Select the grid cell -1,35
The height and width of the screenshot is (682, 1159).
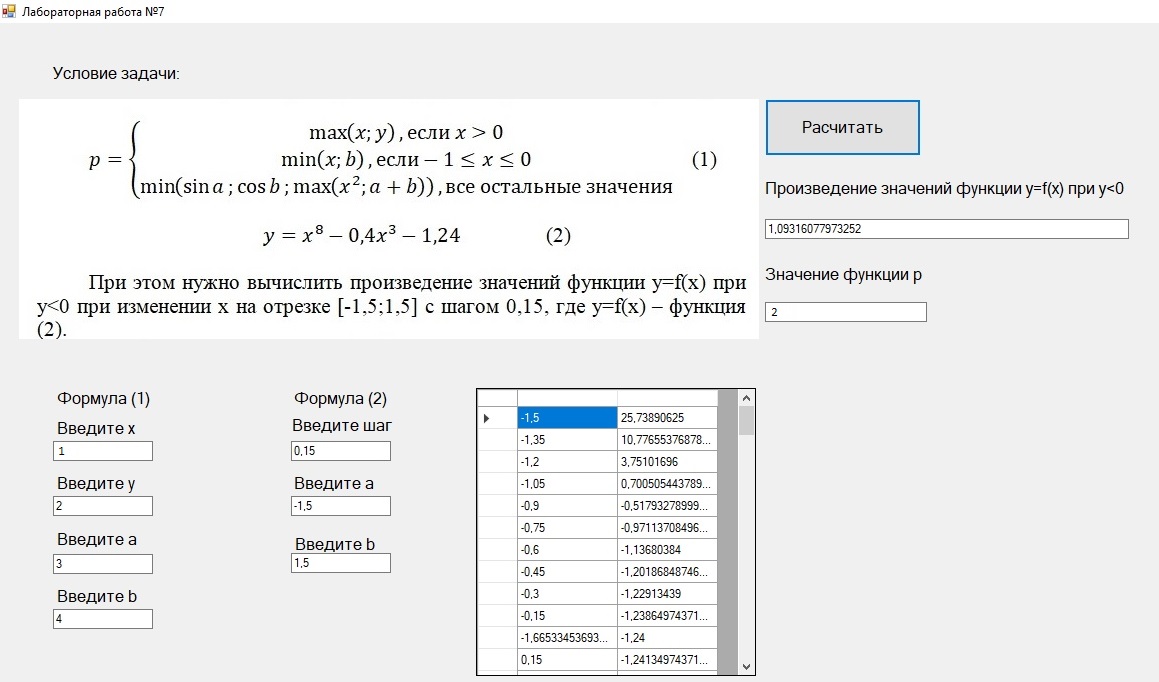pyautogui.click(x=567, y=440)
